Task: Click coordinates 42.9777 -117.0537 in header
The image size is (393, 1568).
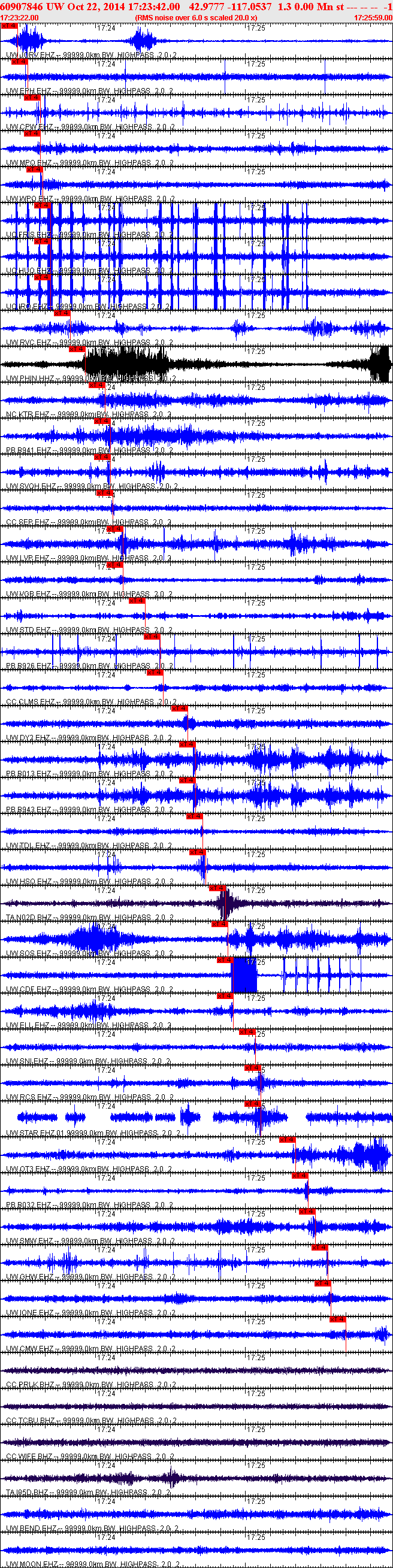Action: (x=230, y=7)
